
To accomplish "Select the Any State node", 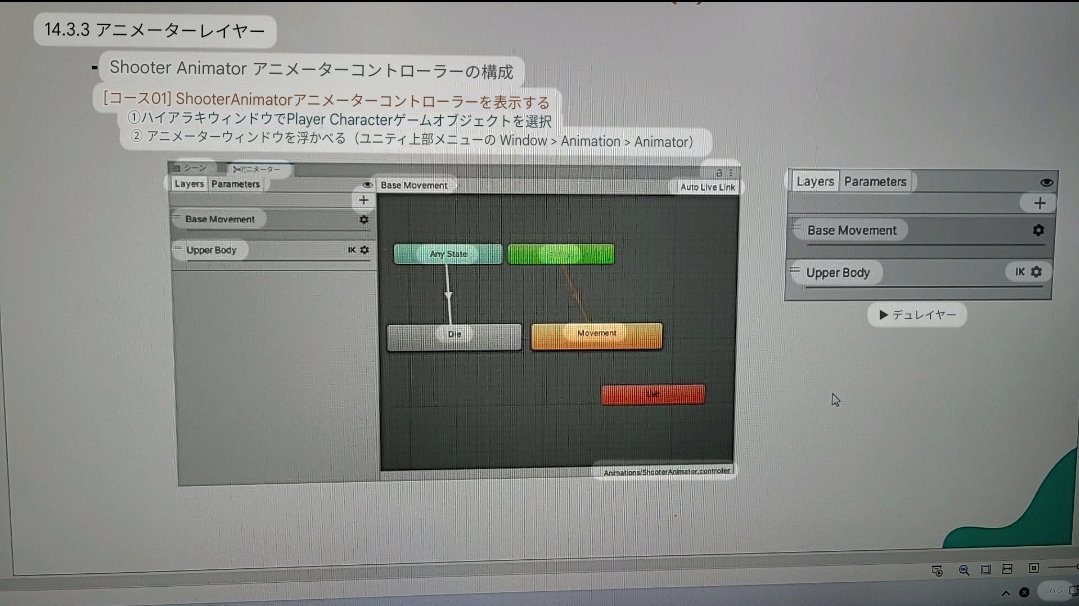I will pyautogui.click(x=447, y=254).
